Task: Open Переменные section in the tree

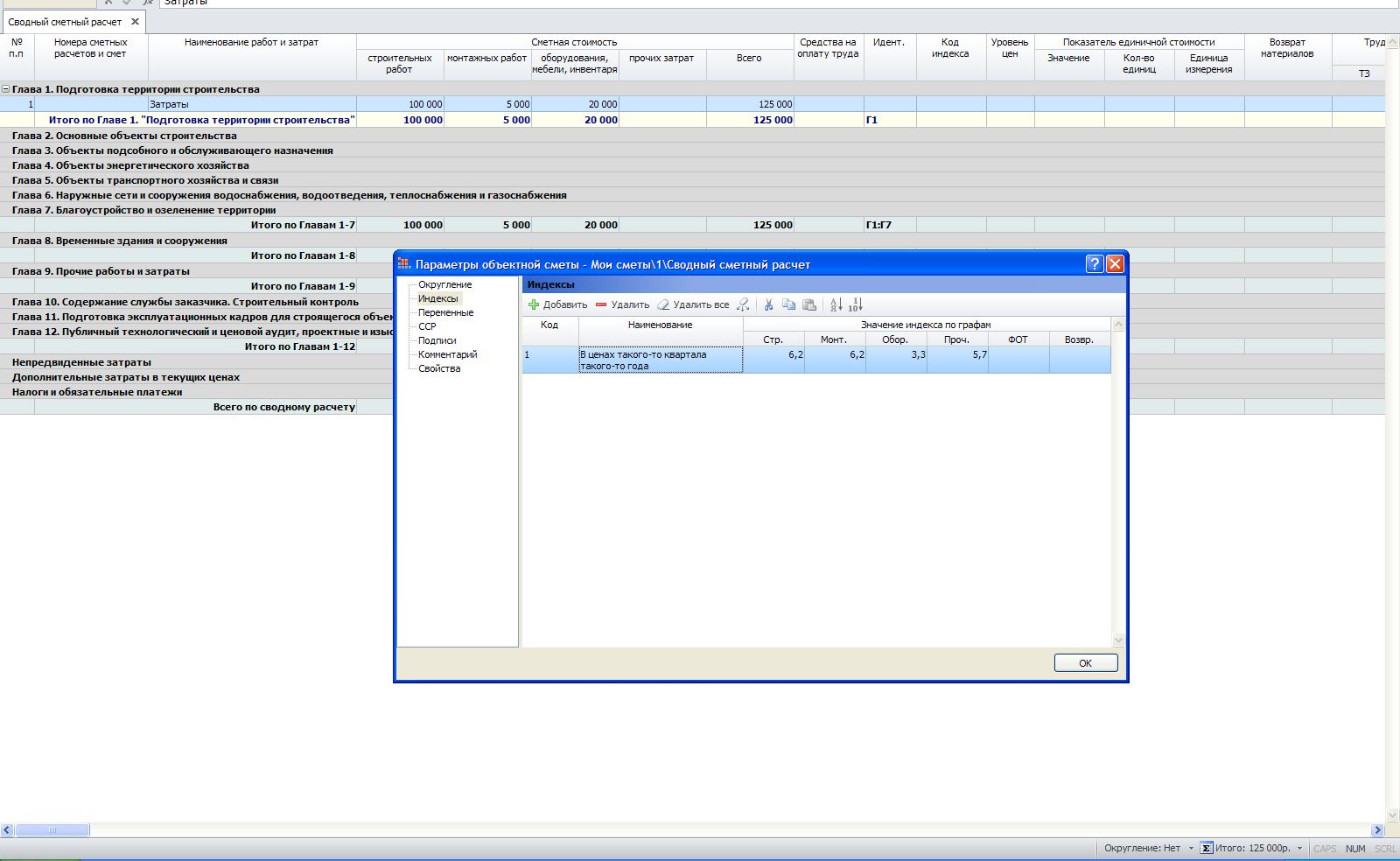Action: pyautogui.click(x=445, y=312)
